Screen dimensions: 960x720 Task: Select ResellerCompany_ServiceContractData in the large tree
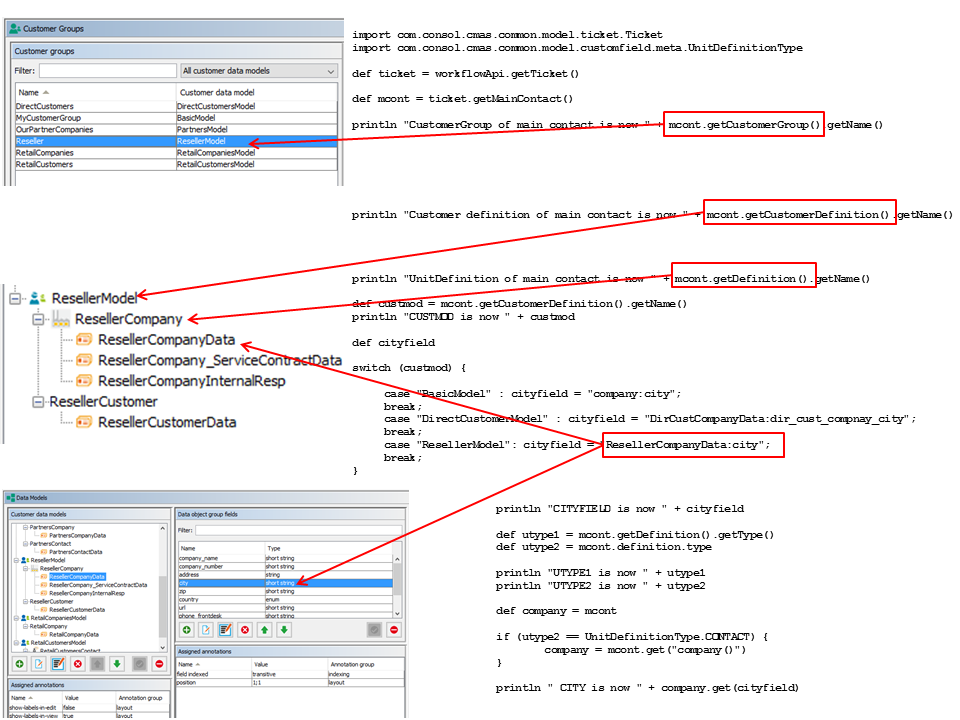[219, 360]
